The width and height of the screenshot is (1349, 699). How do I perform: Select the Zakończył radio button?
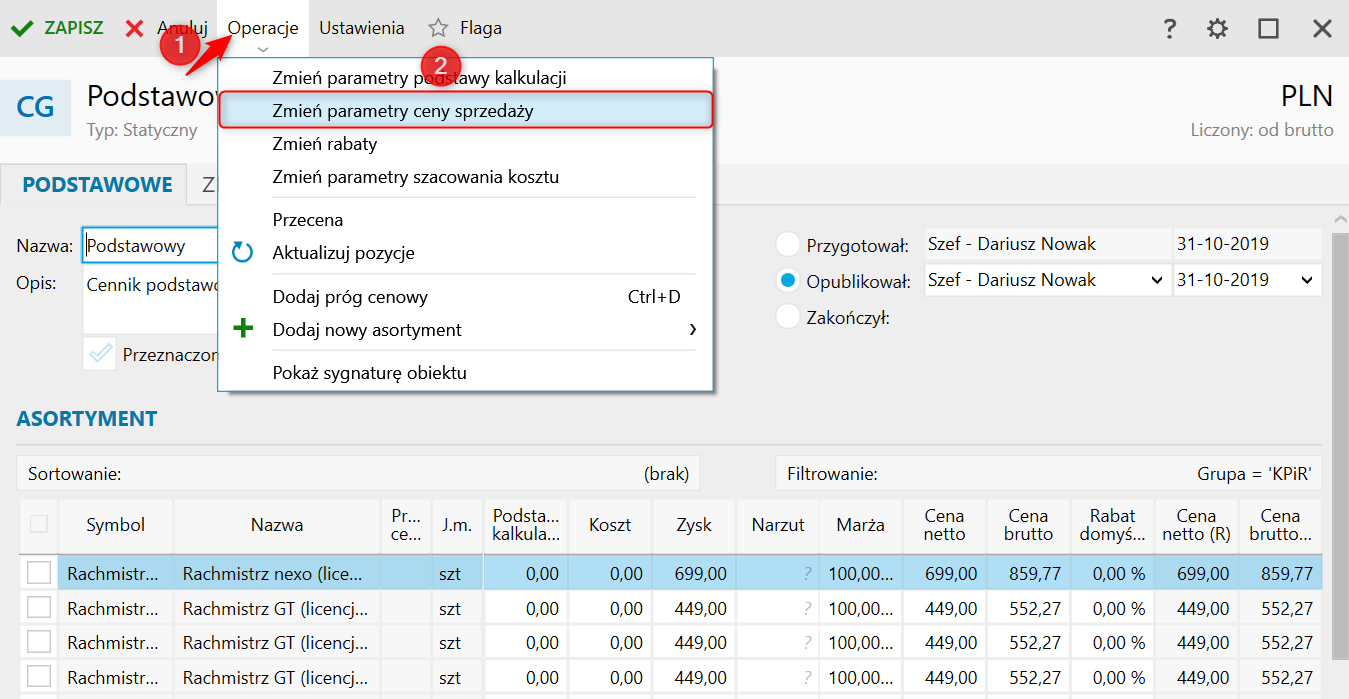789,318
